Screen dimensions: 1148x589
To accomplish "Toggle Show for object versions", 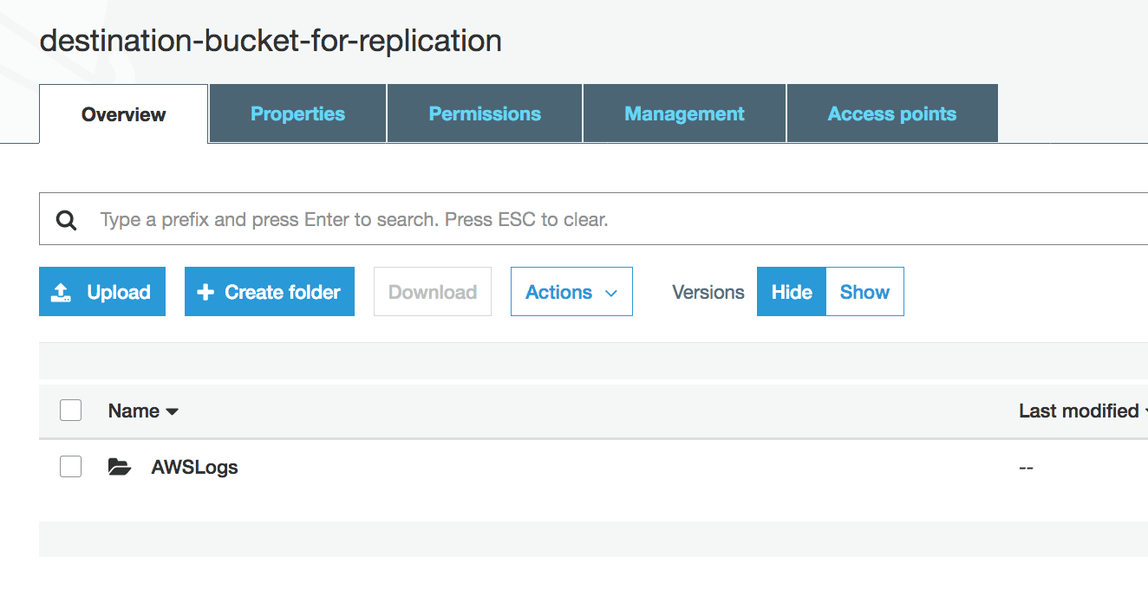I will coord(864,291).
